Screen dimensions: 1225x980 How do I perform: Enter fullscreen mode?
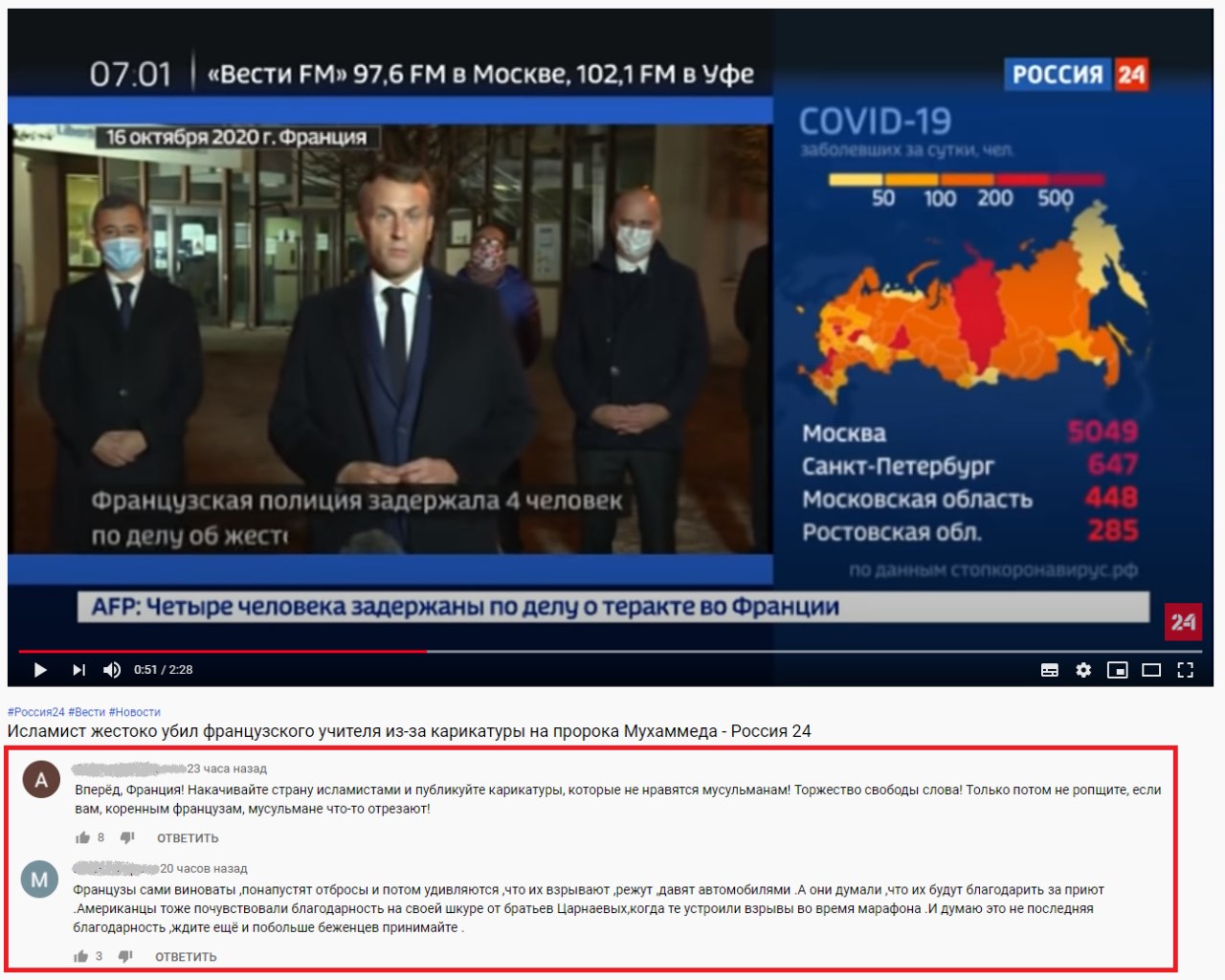(1185, 670)
